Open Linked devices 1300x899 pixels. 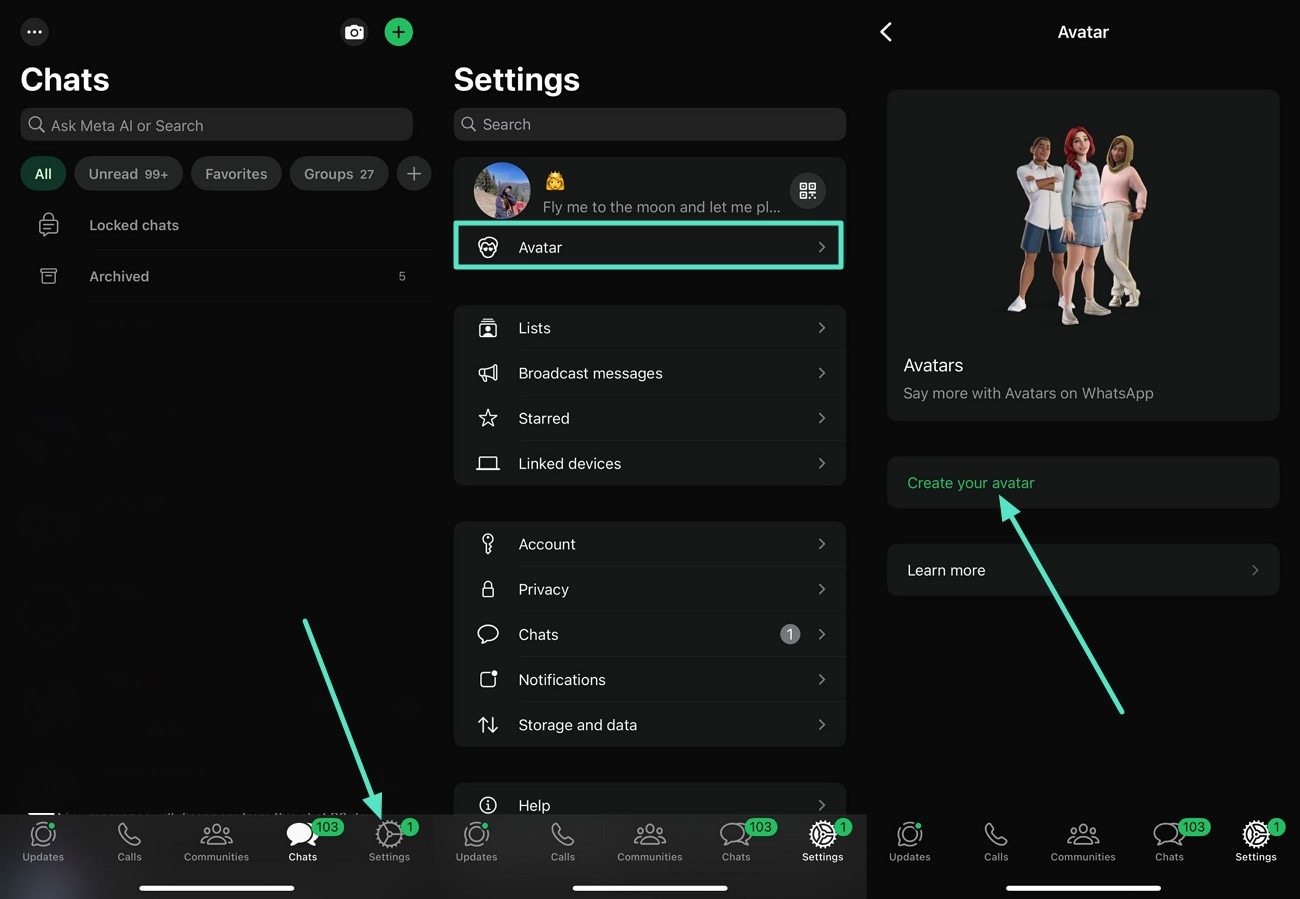[650, 463]
